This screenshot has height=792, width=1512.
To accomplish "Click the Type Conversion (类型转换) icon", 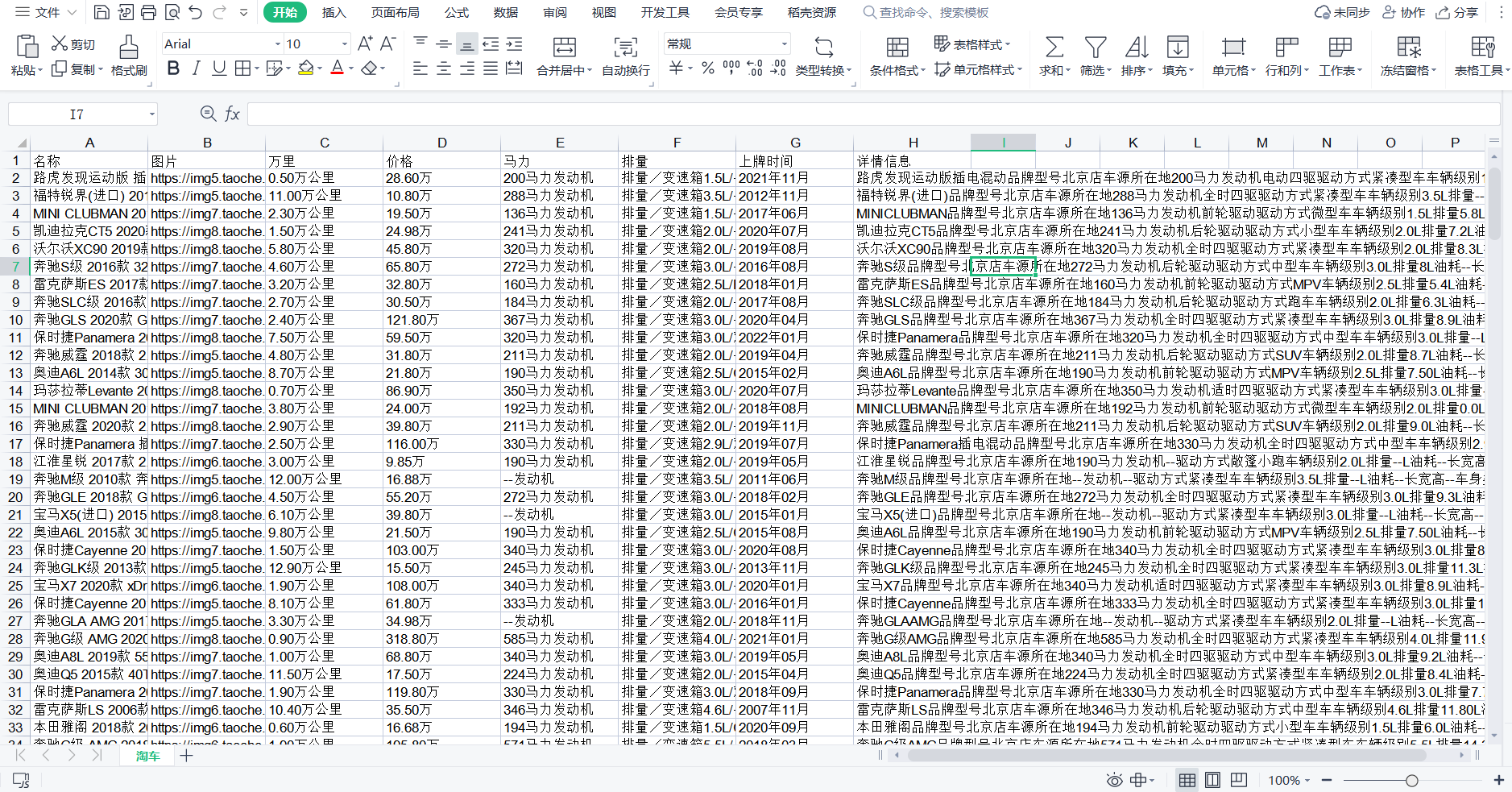I will point(823,47).
